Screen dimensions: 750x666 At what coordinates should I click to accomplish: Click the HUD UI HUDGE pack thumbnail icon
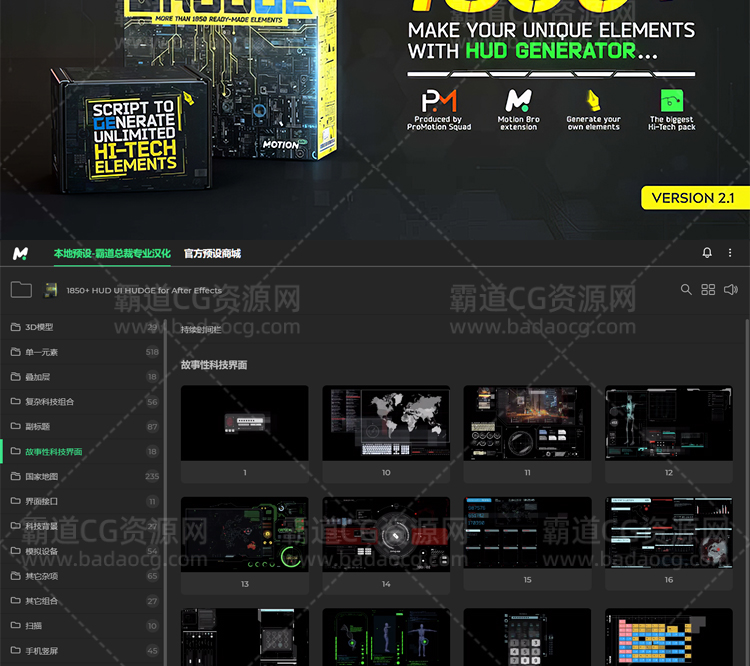51,290
